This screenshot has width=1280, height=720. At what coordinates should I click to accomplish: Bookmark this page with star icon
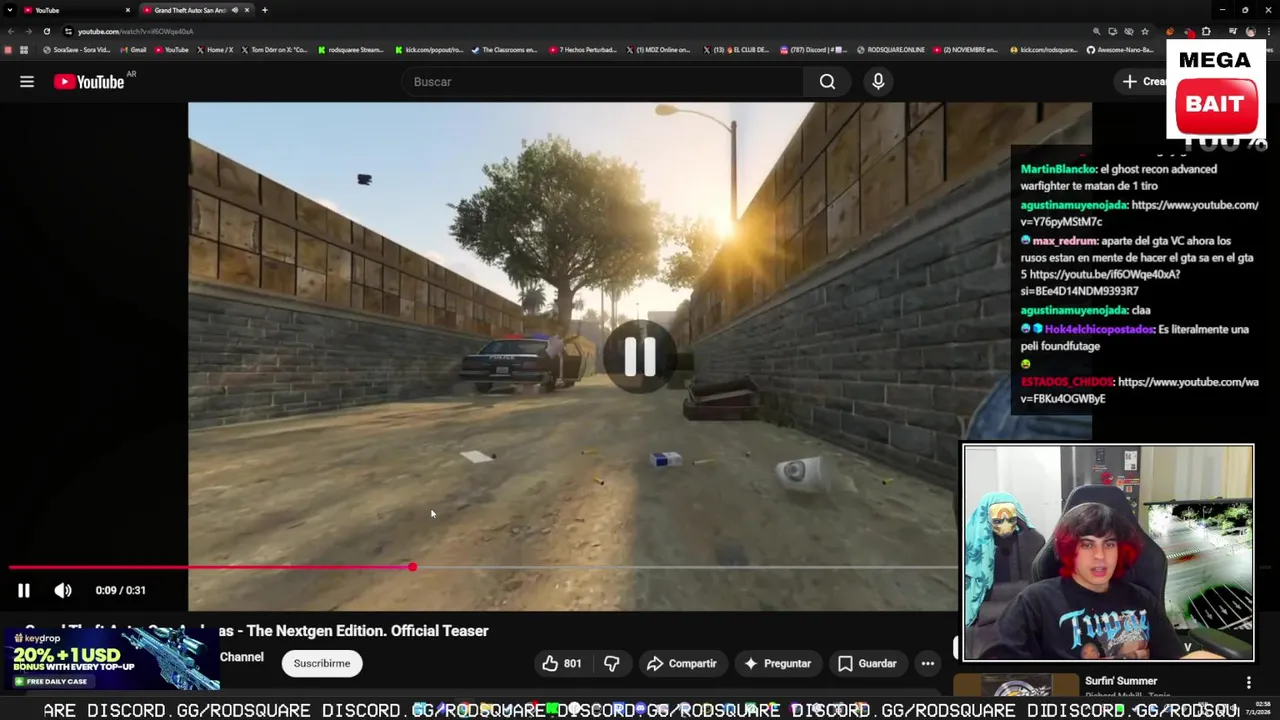click(1145, 31)
